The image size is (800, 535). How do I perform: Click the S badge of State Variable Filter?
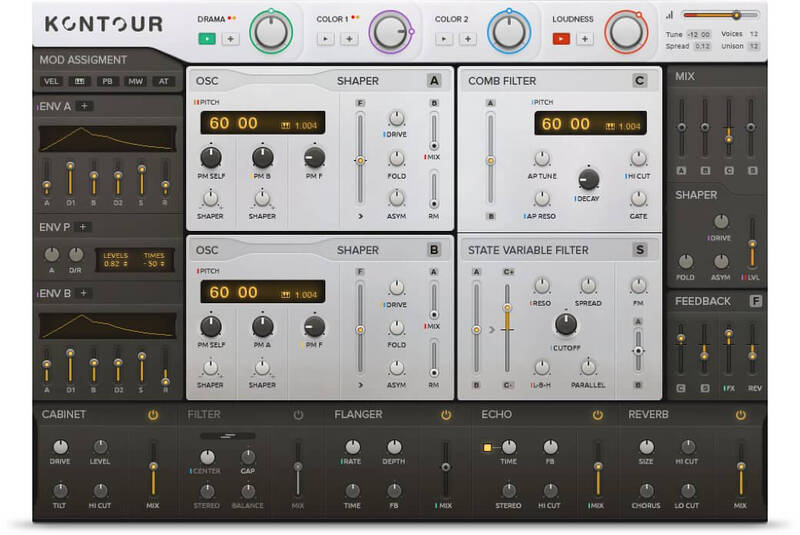(639, 250)
